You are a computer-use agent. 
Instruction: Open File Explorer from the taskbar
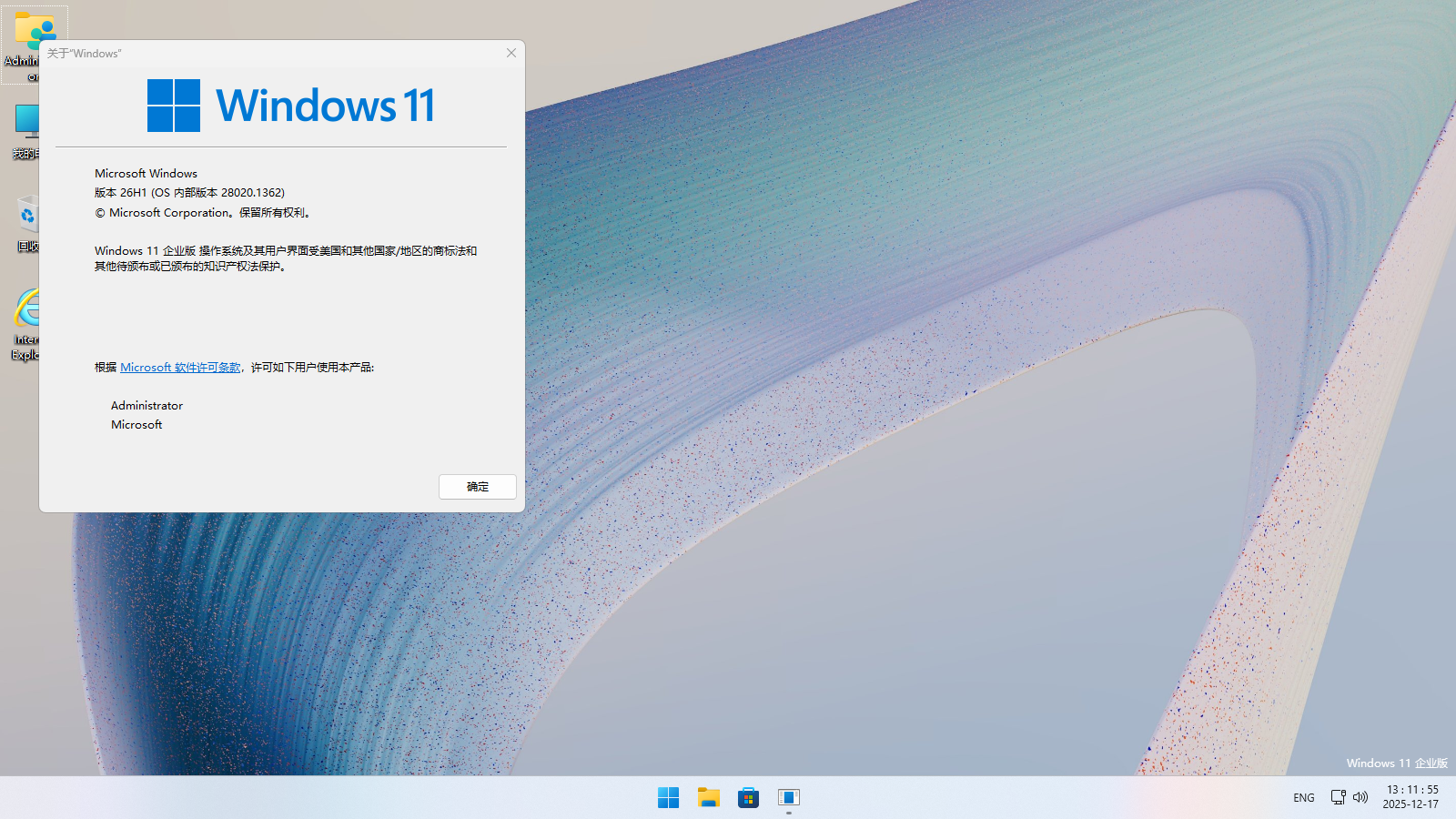709,797
